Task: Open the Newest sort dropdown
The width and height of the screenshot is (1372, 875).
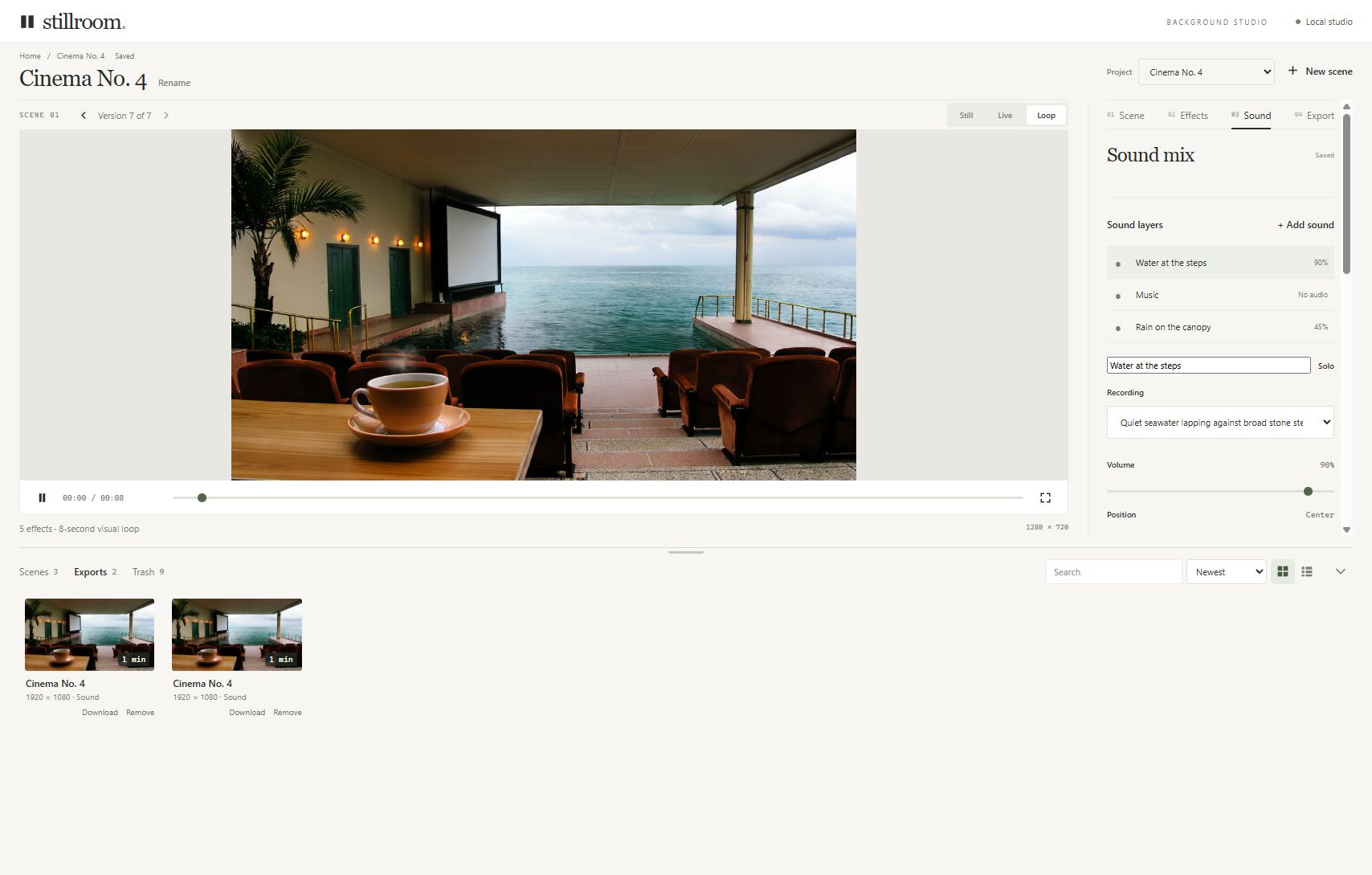Action: click(x=1226, y=572)
